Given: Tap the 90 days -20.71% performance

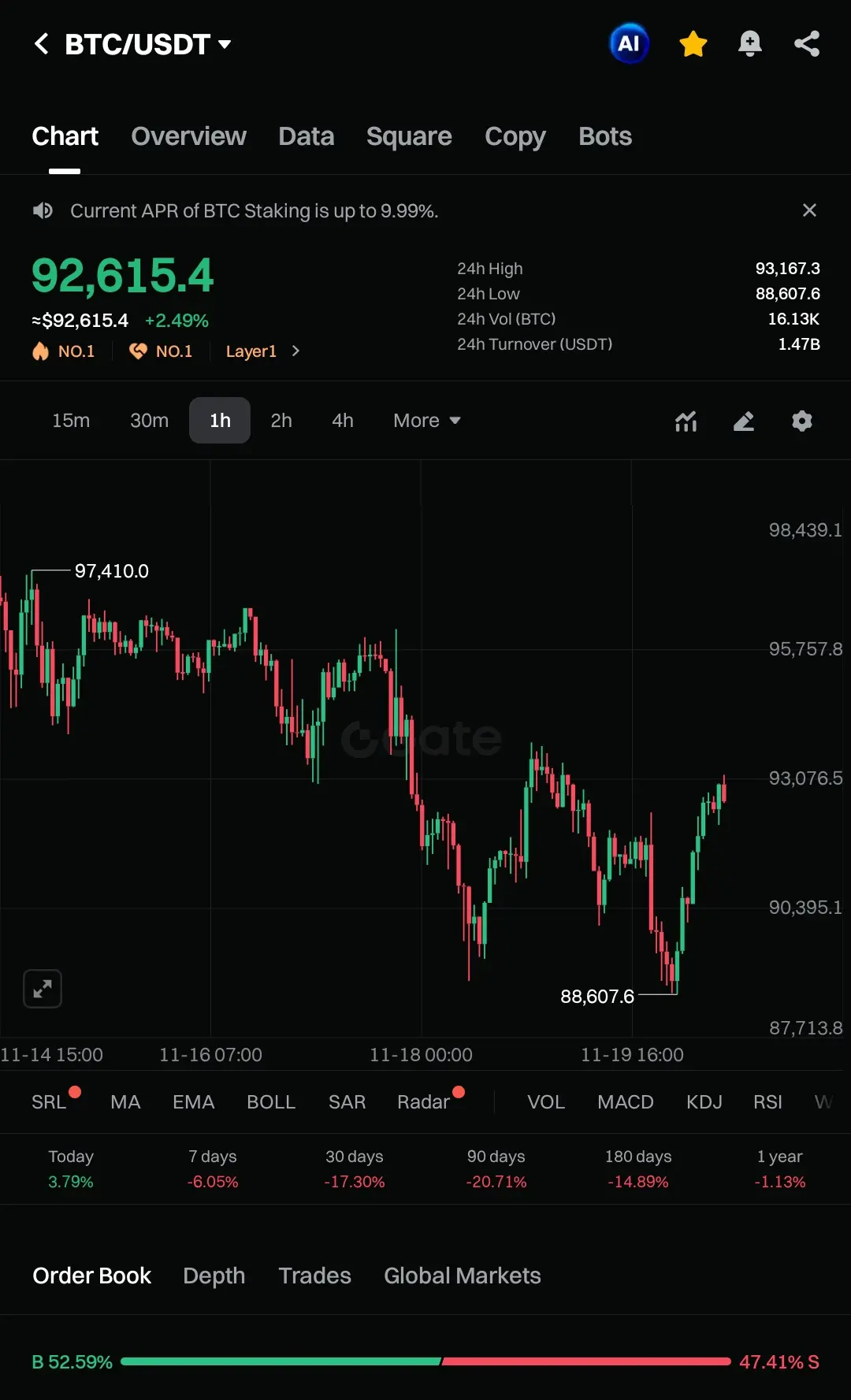Looking at the screenshot, I should click(496, 1169).
